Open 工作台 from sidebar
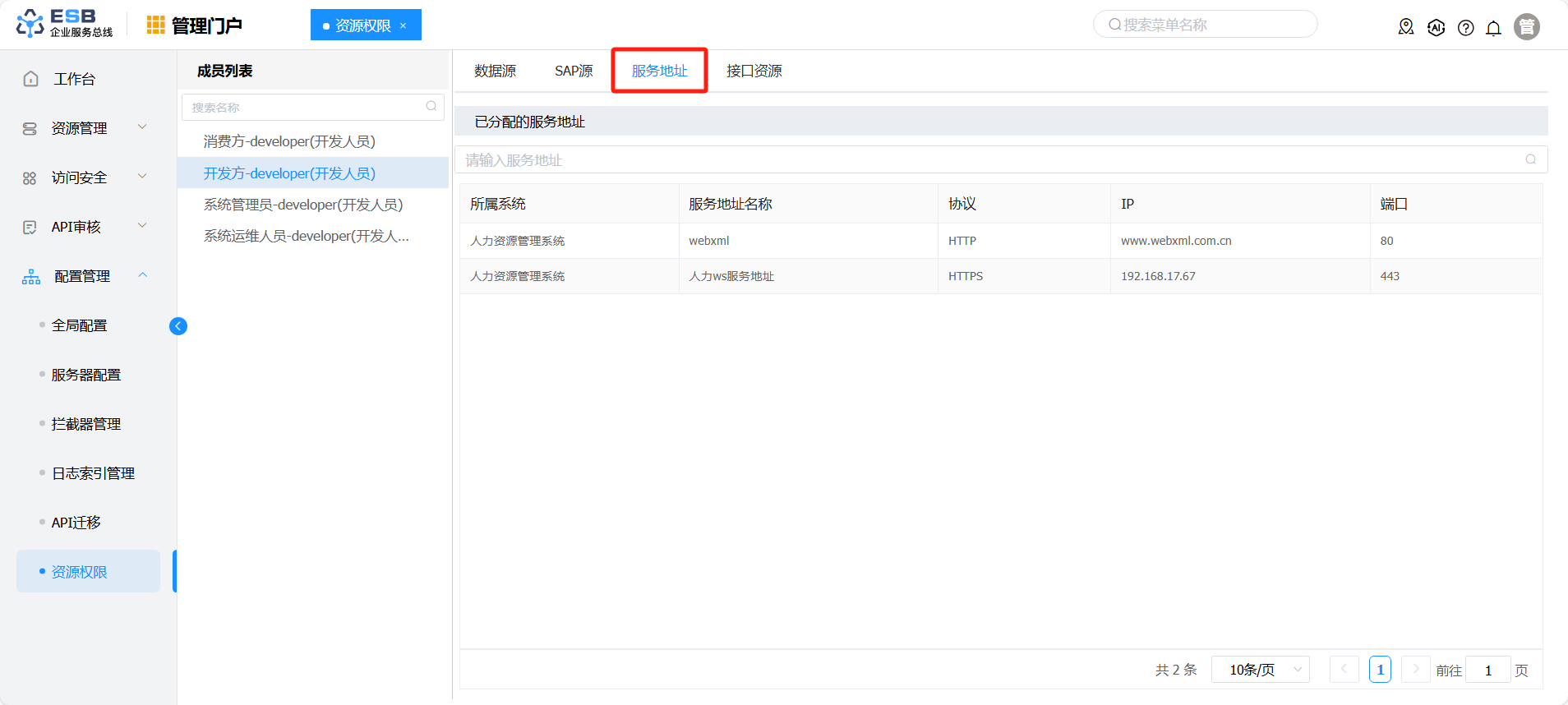 pyautogui.click(x=74, y=79)
